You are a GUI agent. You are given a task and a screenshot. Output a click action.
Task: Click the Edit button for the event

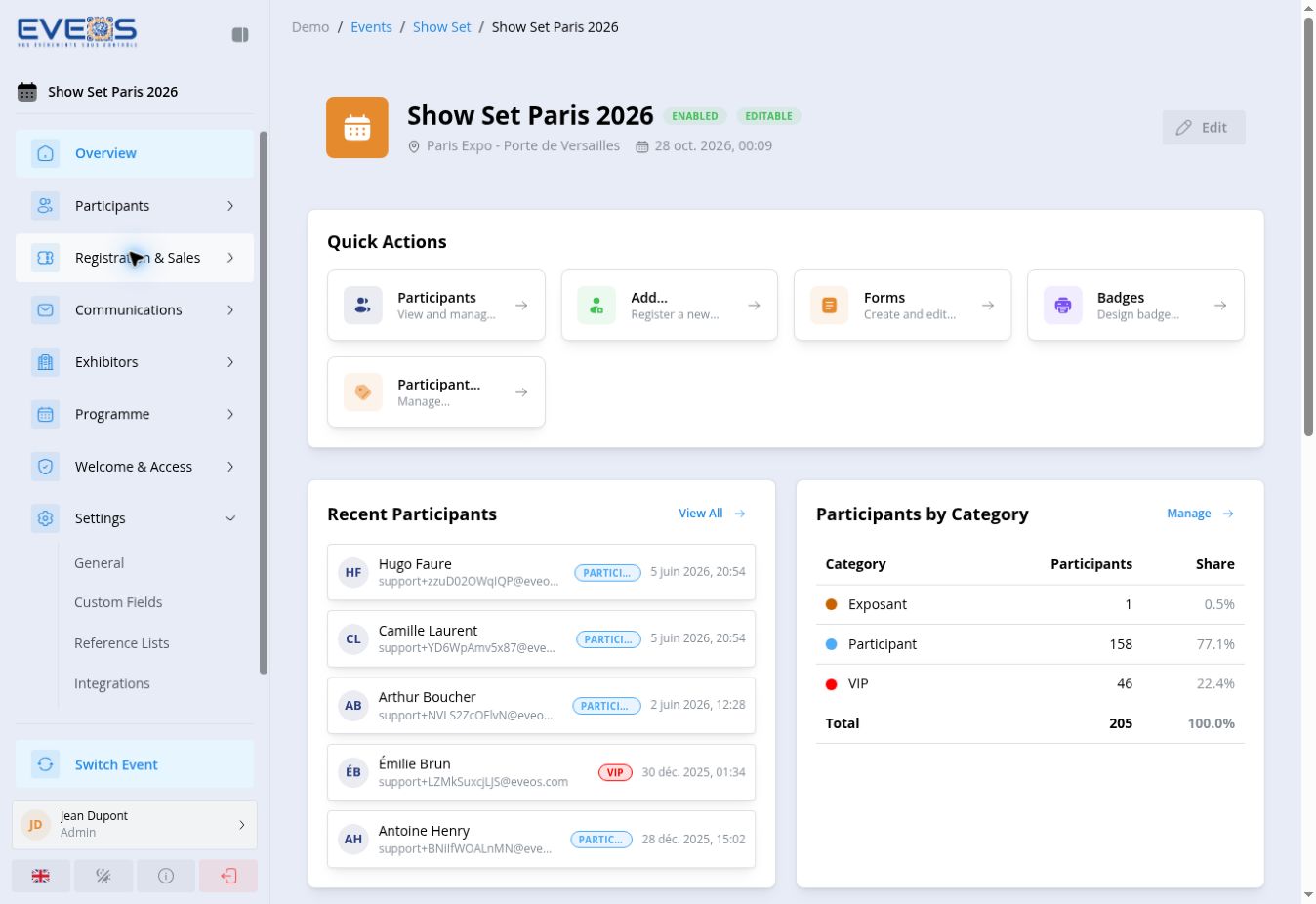(x=1204, y=128)
